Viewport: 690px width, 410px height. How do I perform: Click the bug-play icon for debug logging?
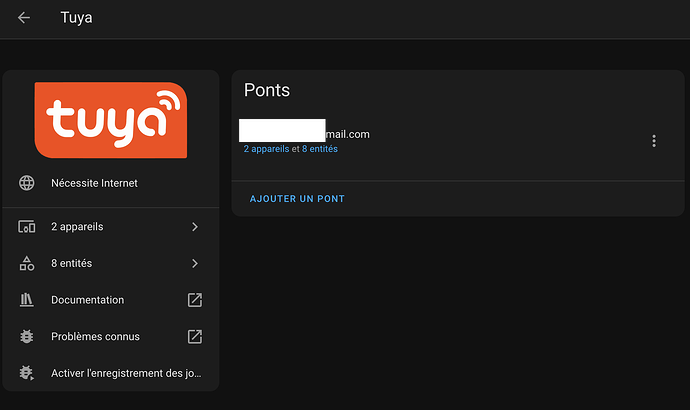coord(26,373)
